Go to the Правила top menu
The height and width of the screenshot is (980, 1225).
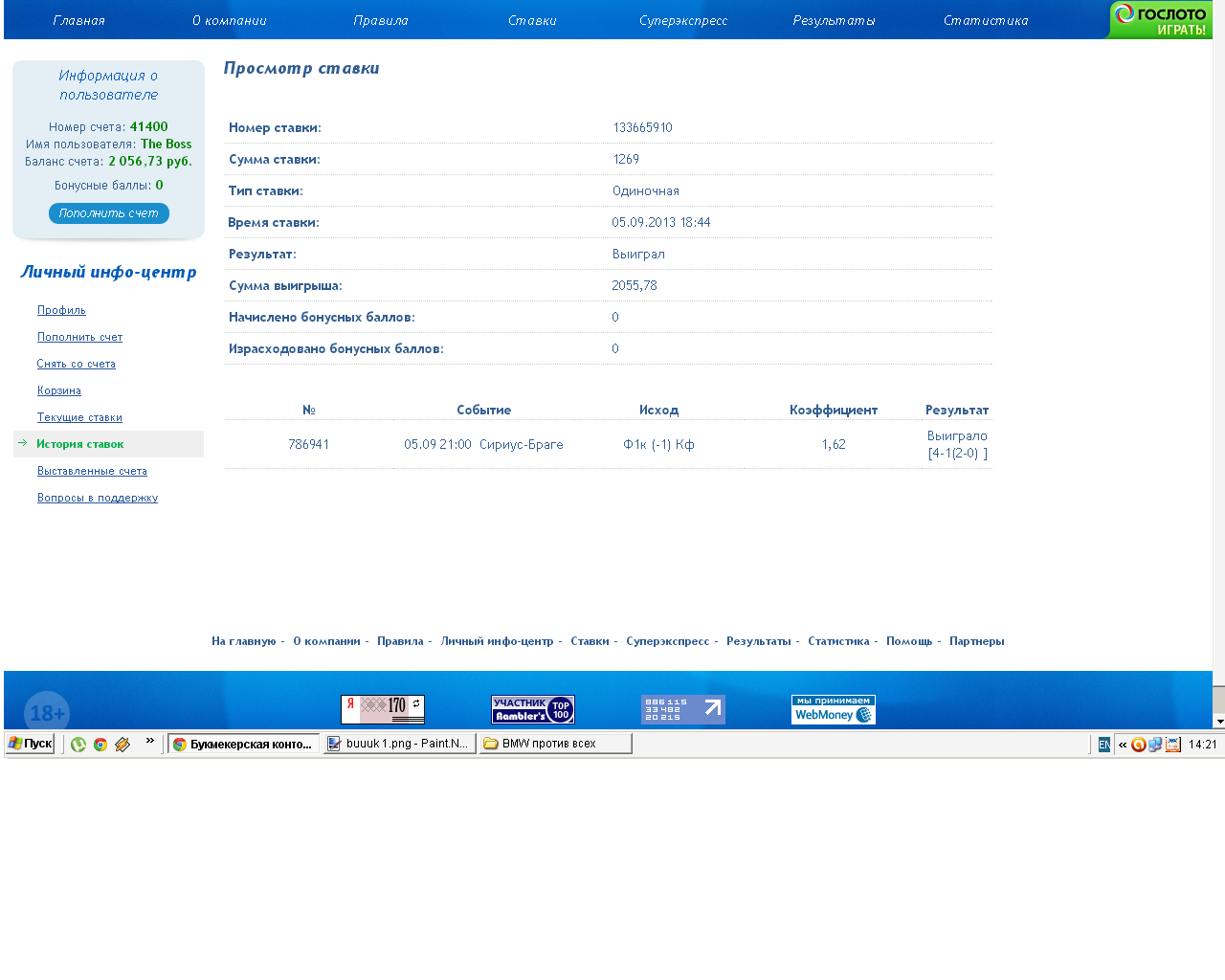point(381,20)
